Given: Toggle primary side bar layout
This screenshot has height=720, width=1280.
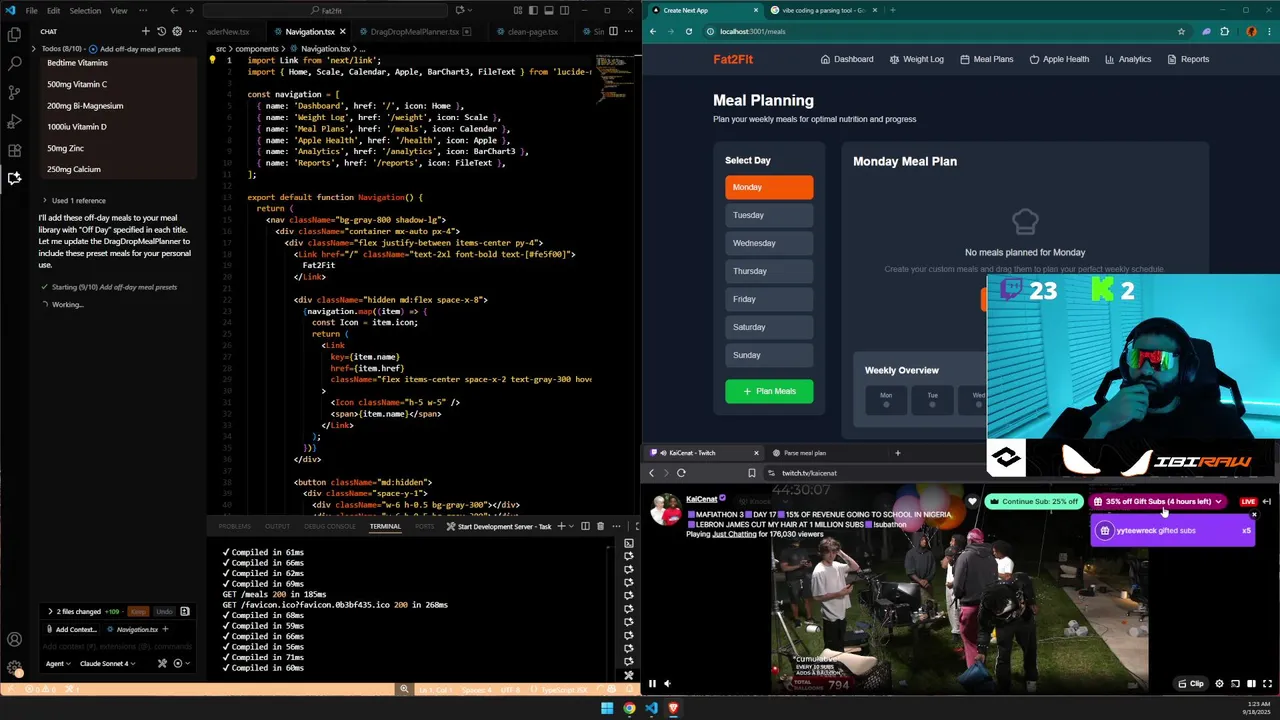Looking at the screenshot, I should pyautogui.click(x=532, y=10).
